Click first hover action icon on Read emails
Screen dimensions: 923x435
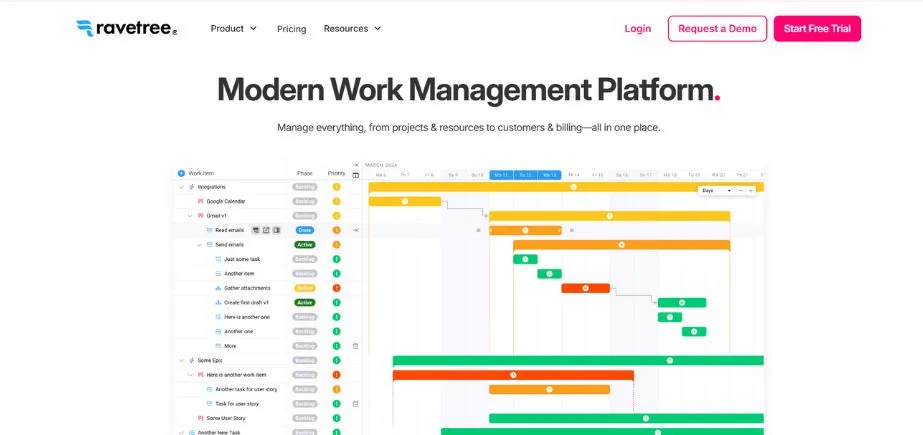click(255, 230)
